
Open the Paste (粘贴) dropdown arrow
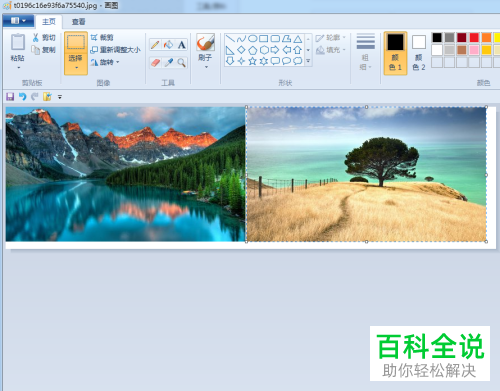click(19, 68)
